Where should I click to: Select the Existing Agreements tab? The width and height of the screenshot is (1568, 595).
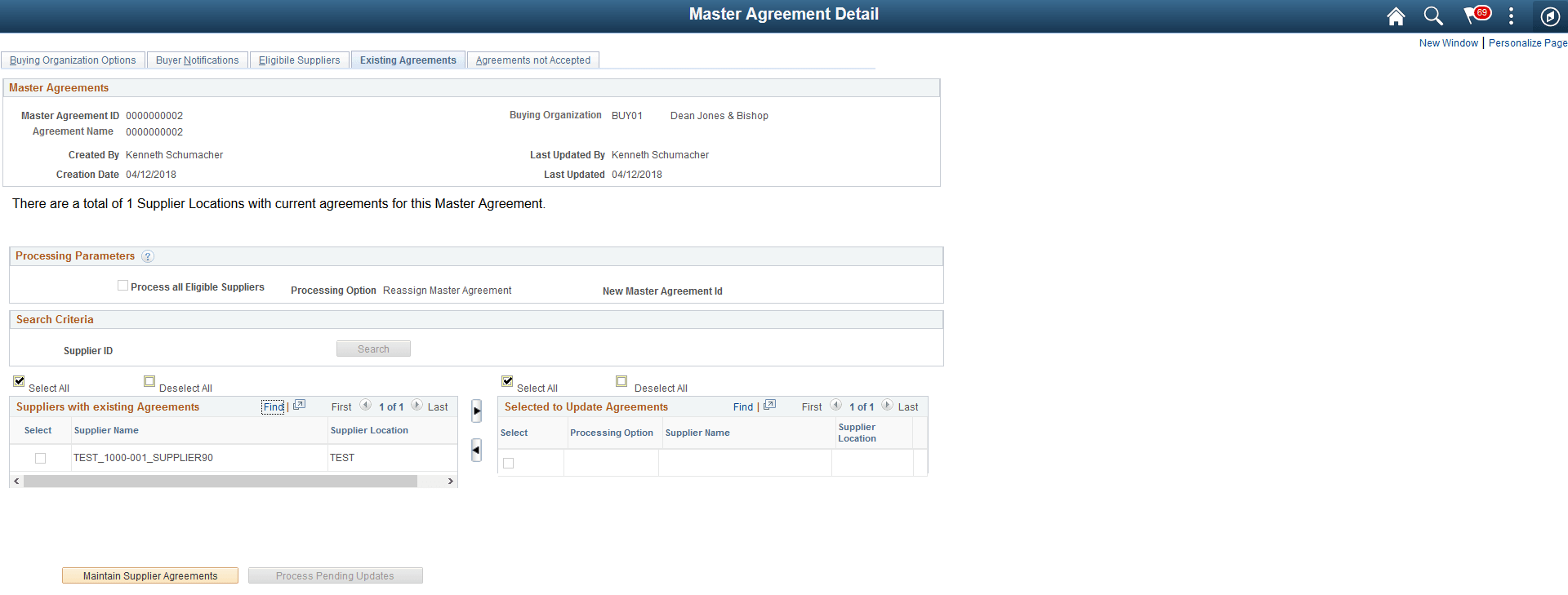(x=408, y=60)
